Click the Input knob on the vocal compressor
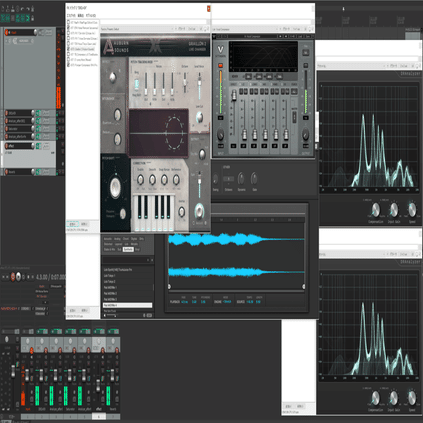The width and height of the screenshot is (423, 423). pos(221,135)
